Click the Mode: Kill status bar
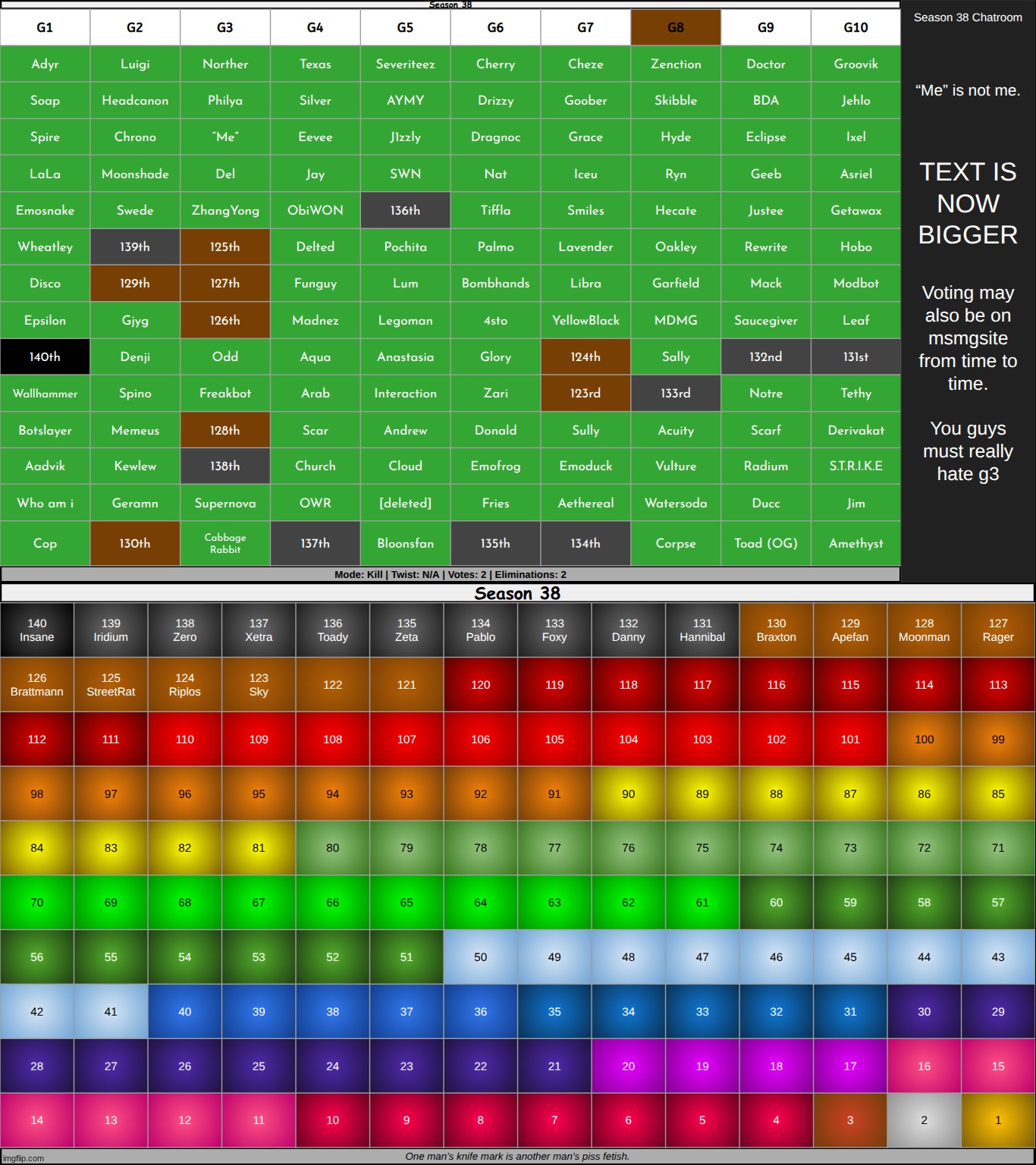This screenshot has width=1036, height=1165. tap(451, 575)
